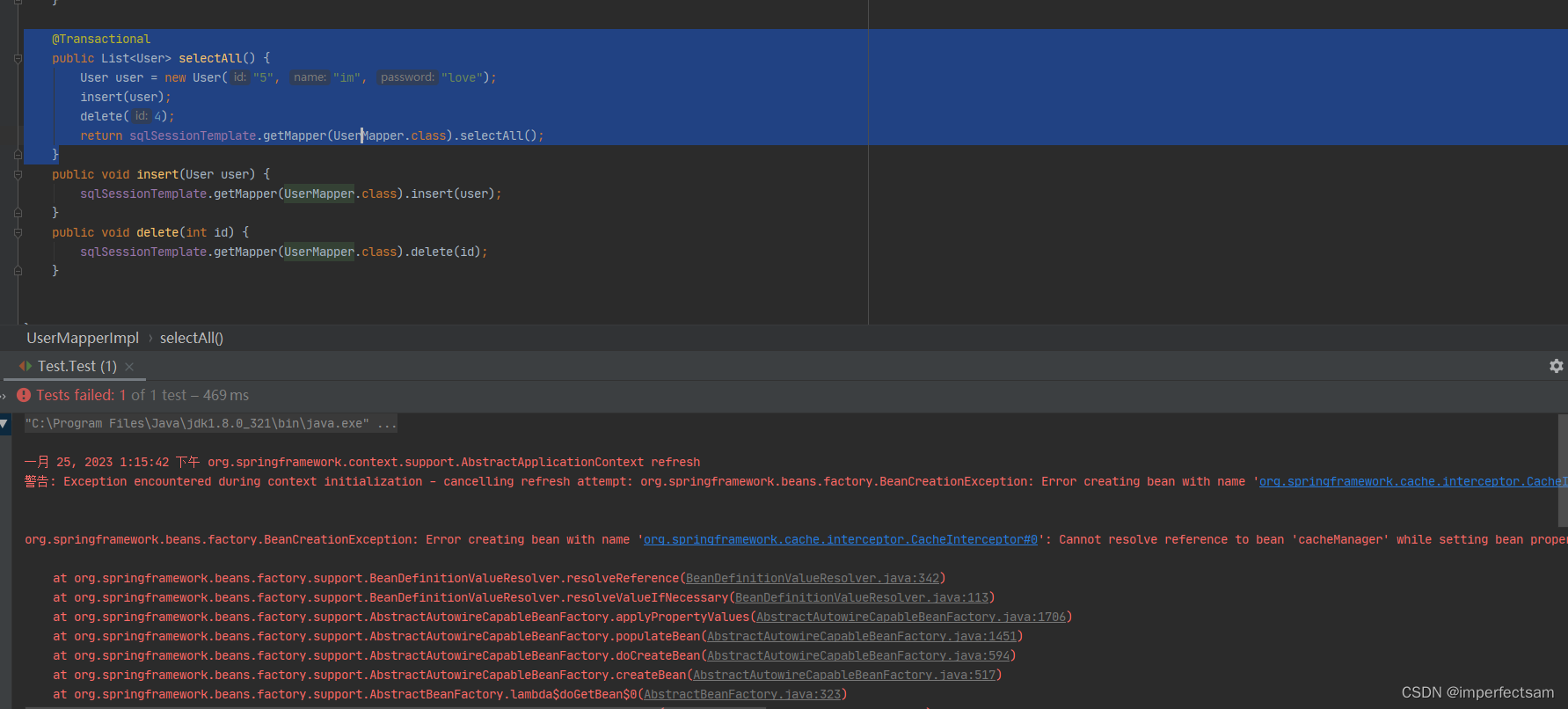Click the delete( id: 4) call line
Viewport: 1568px width, 709px height.
[127, 116]
